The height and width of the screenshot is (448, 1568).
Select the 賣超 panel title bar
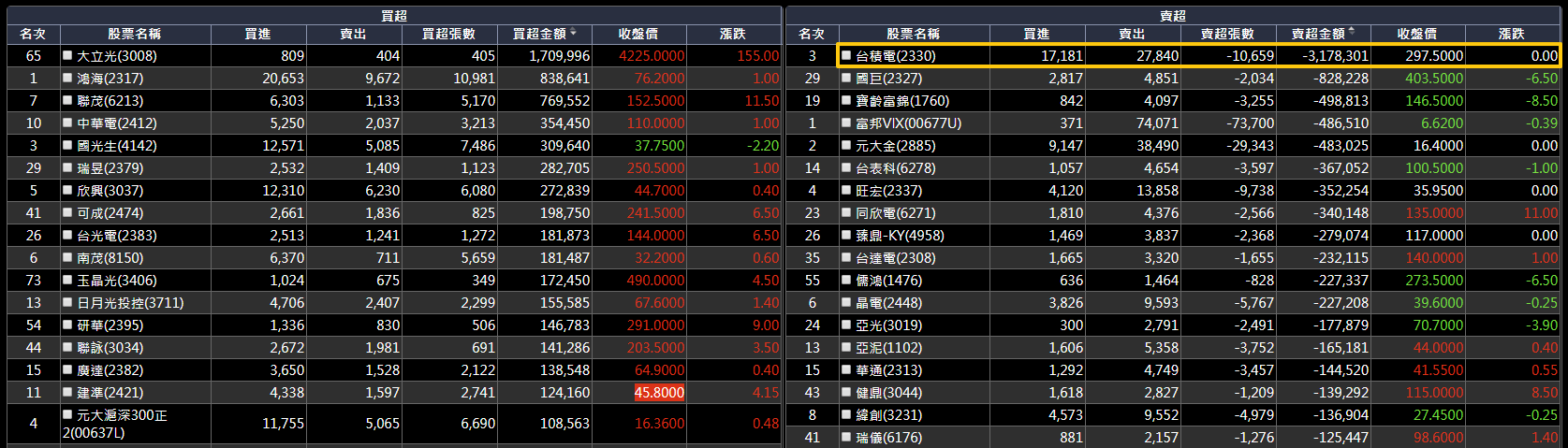click(x=1172, y=15)
